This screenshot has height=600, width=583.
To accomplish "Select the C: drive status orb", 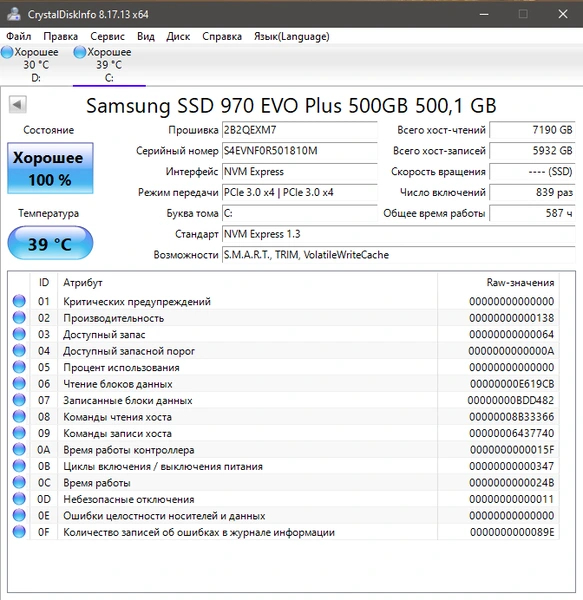I will (80, 52).
